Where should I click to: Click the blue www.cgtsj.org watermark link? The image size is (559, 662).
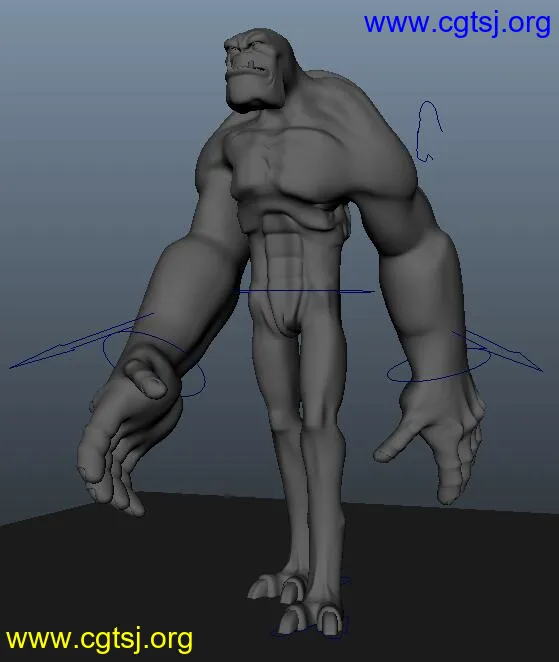457,23
